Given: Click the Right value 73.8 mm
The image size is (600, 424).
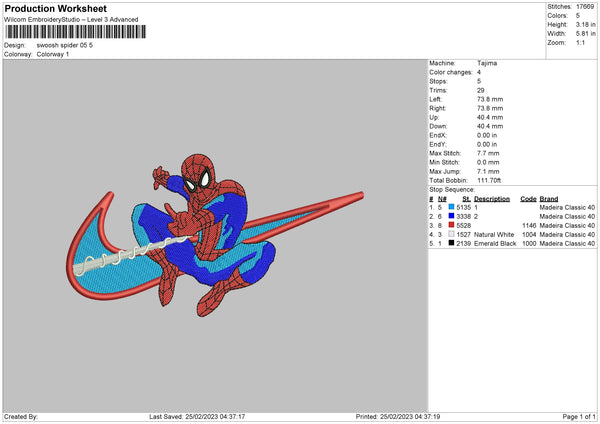Looking at the screenshot, I should 490,108.
